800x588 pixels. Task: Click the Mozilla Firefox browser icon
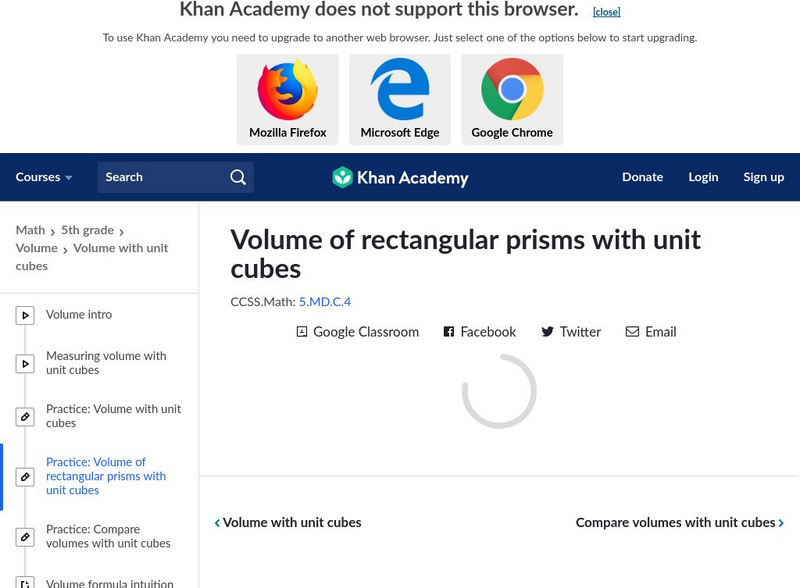[288, 91]
